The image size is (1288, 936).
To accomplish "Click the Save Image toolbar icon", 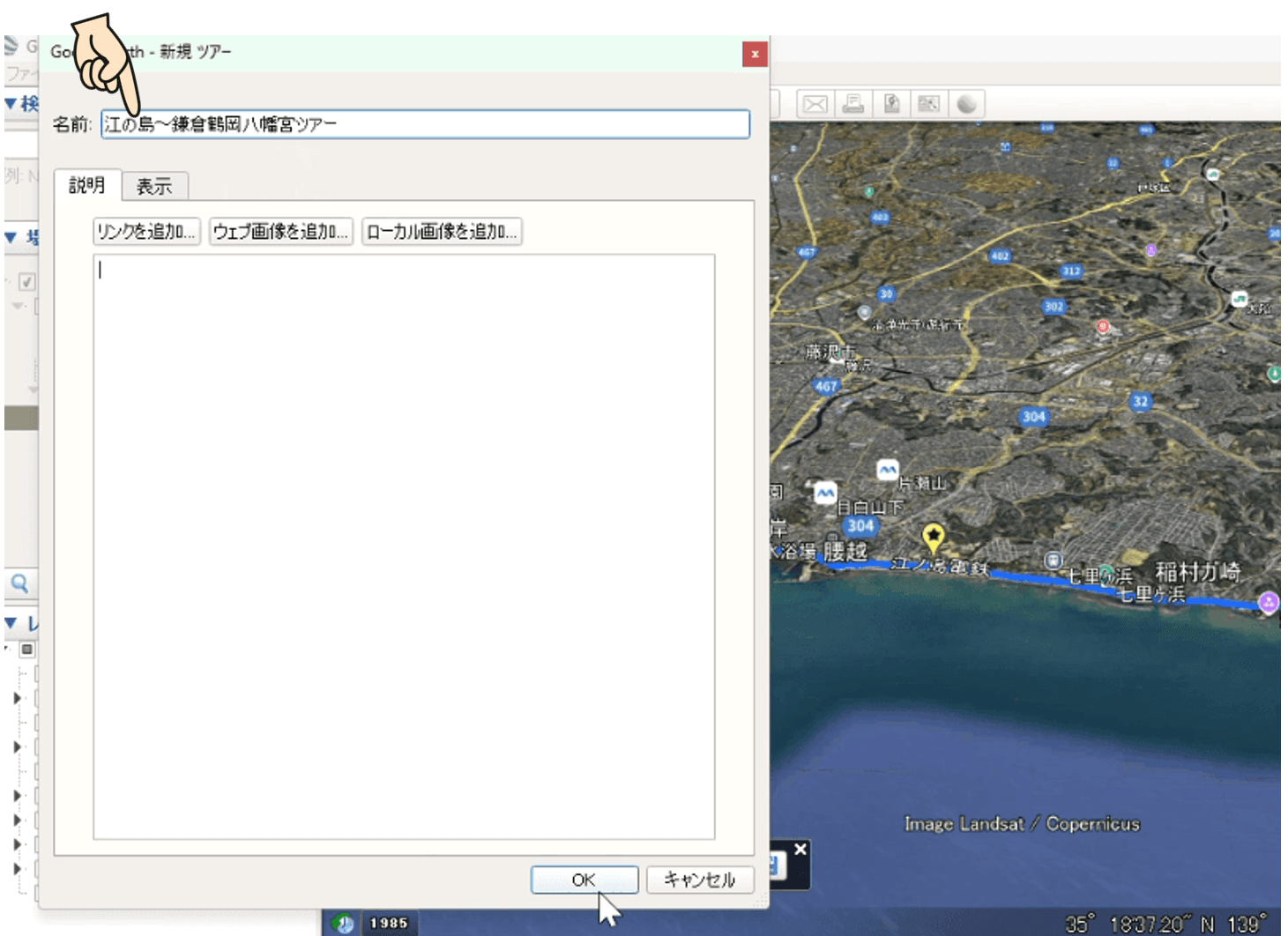I will (x=891, y=104).
